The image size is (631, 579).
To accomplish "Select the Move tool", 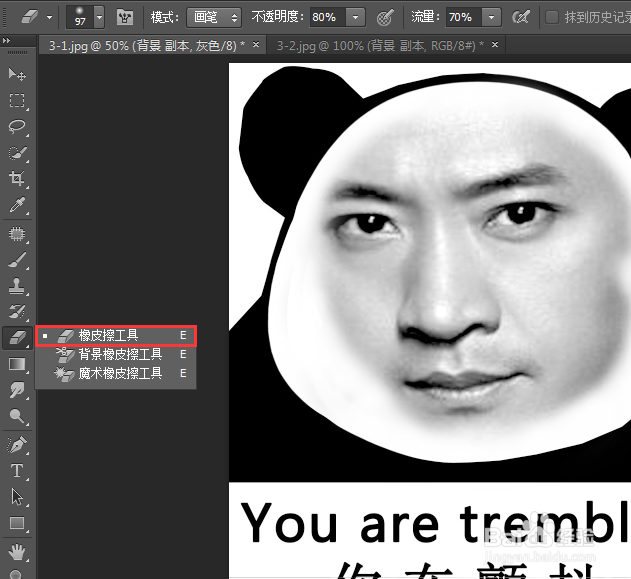I will [17, 74].
